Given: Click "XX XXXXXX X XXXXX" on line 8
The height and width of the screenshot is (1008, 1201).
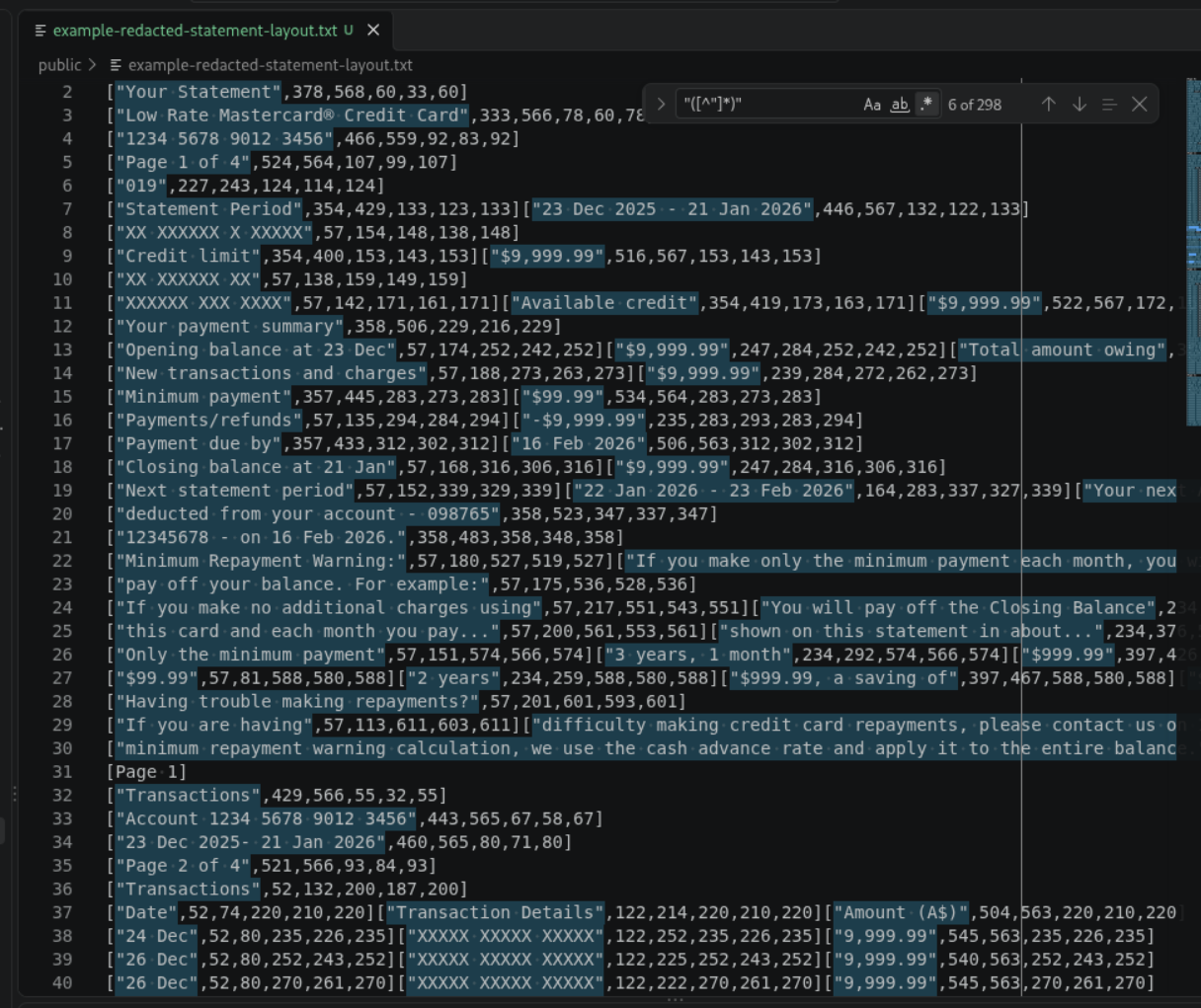Looking at the screenshot, I should [x=214, y=233].
